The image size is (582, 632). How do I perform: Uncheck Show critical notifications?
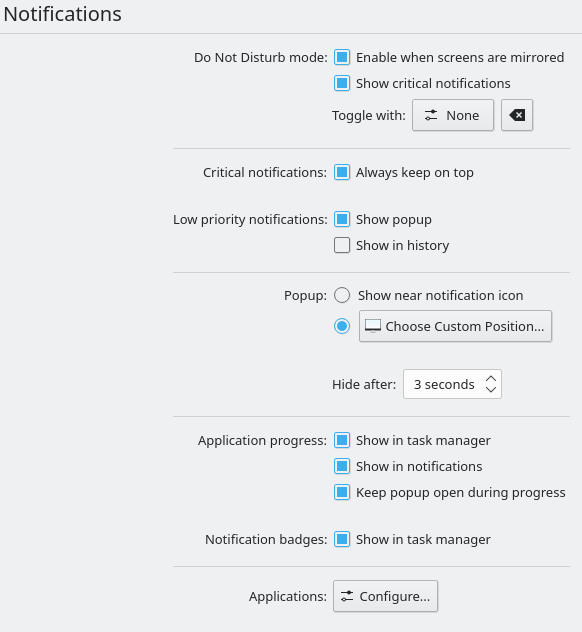(342, 83)
